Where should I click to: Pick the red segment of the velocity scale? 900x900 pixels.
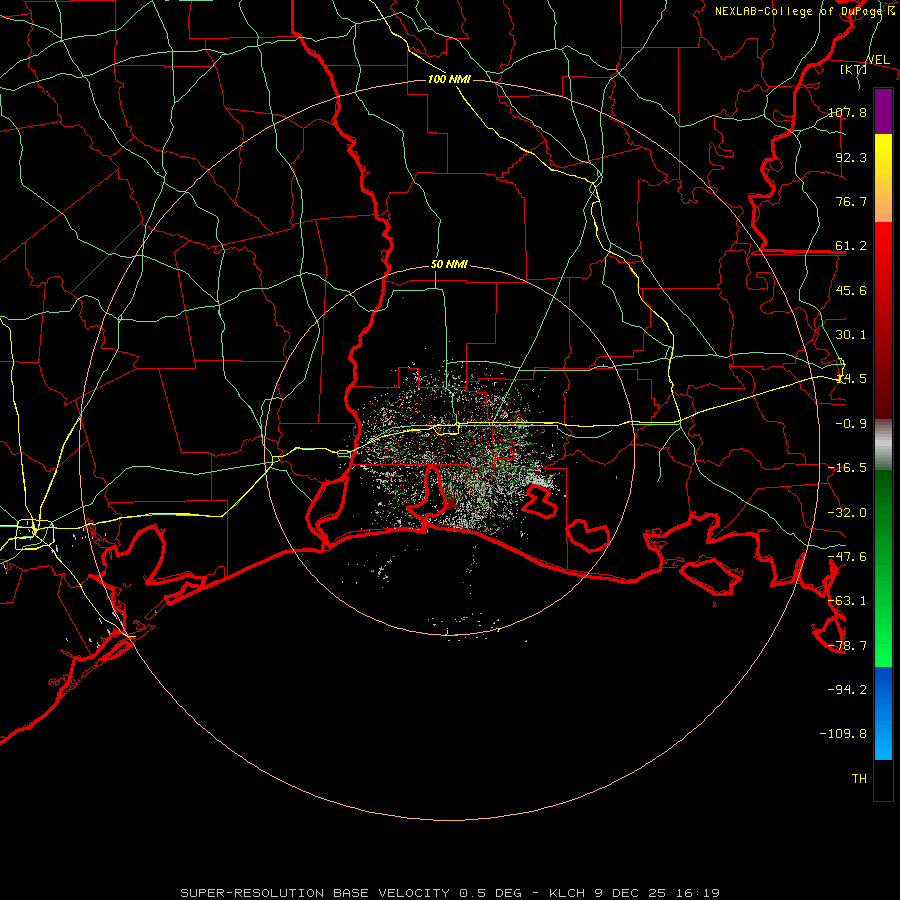pos(883,320)
